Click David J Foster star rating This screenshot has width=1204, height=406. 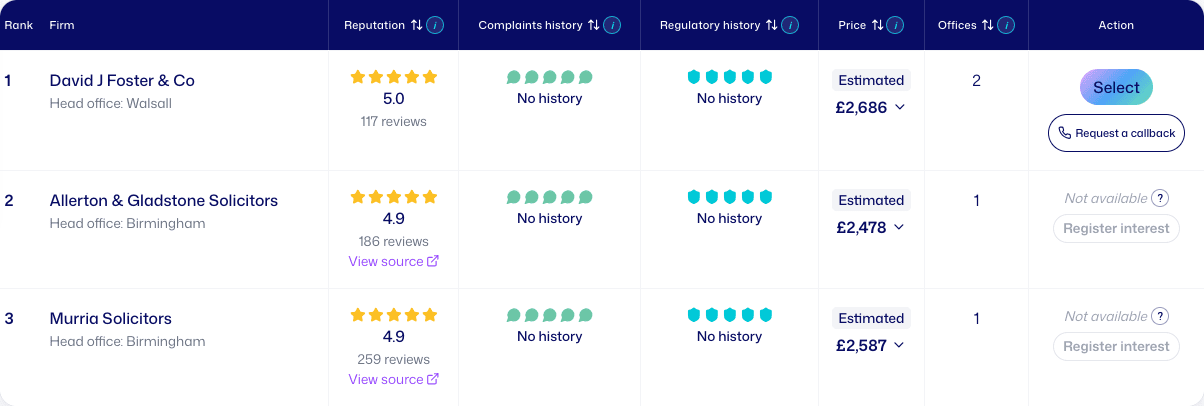pyautogui.click(x=394, y=77)
